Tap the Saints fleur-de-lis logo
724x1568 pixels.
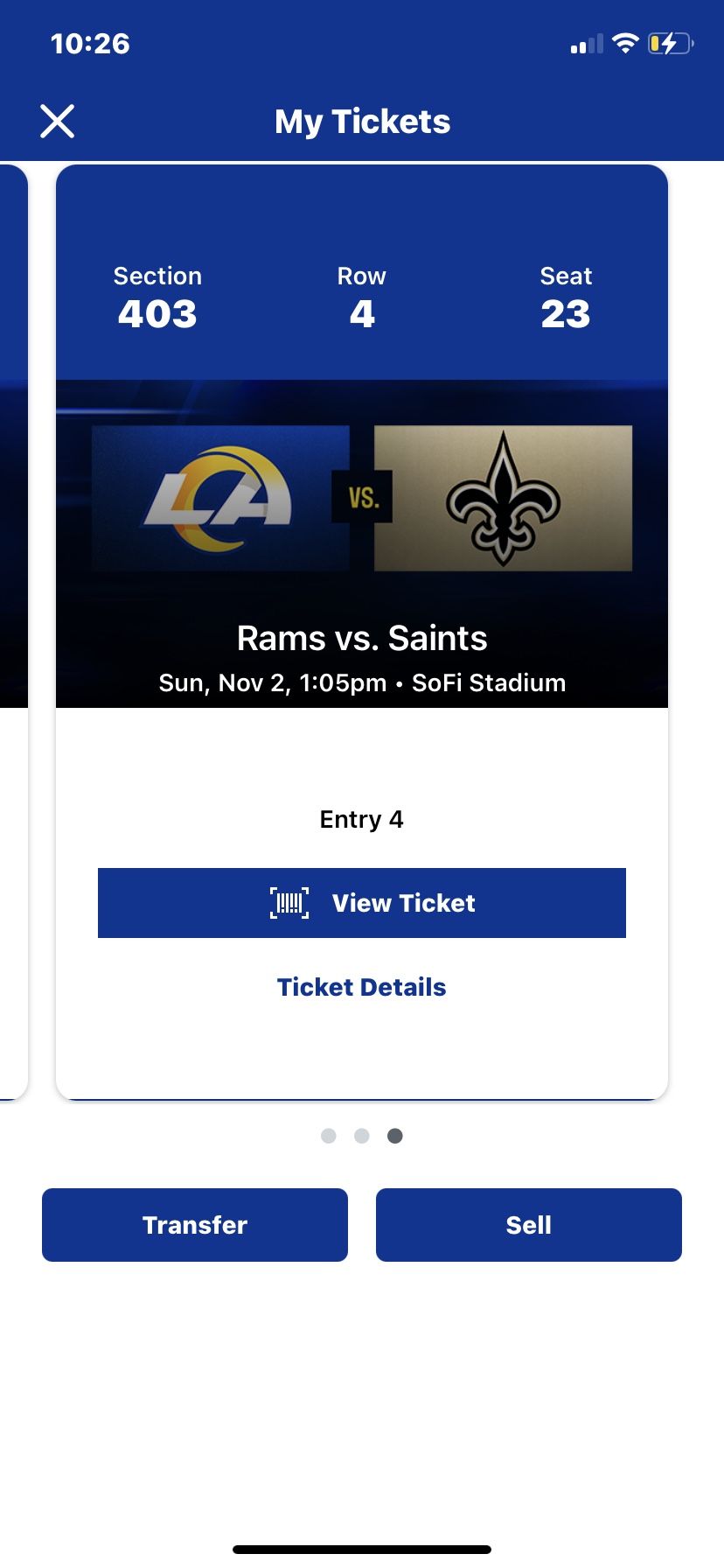point(503,499)
